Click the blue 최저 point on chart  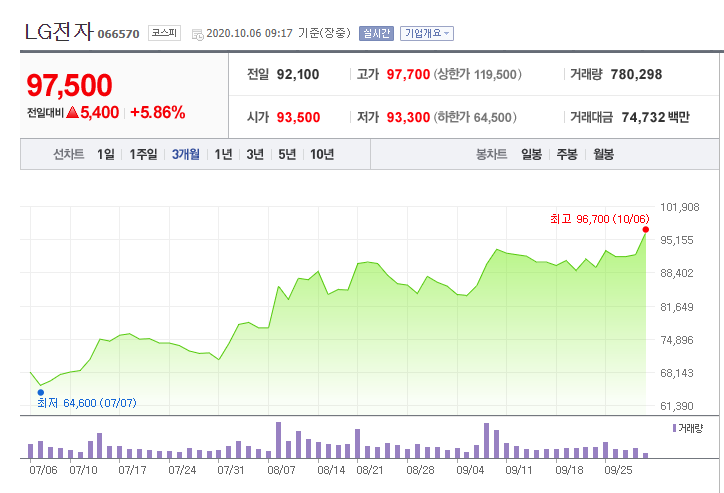click(x=40, y=393)
